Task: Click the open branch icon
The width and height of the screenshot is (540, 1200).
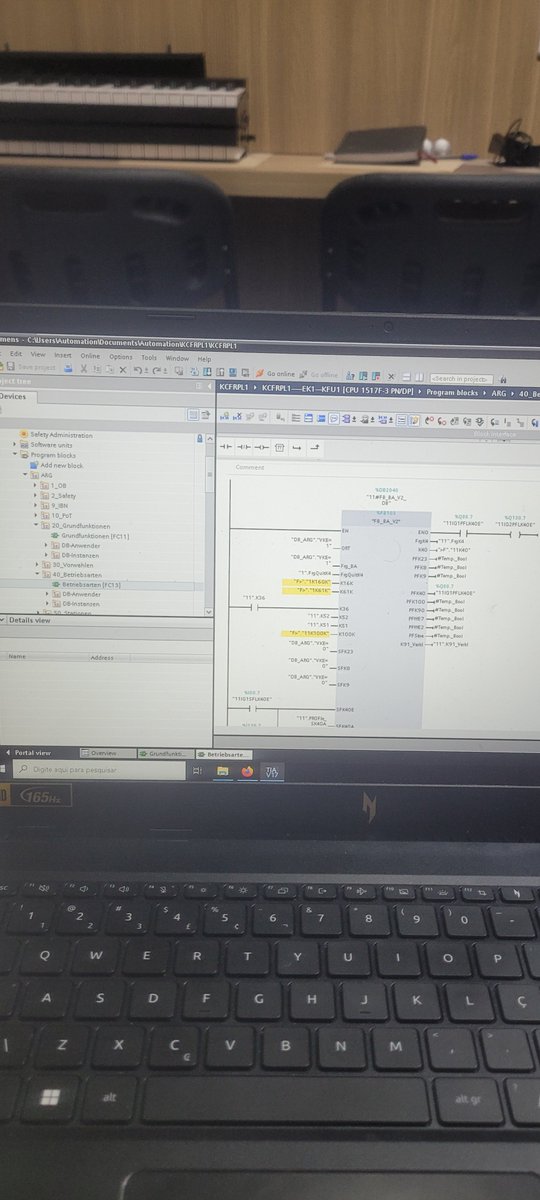Action: [x=297, y=448]
